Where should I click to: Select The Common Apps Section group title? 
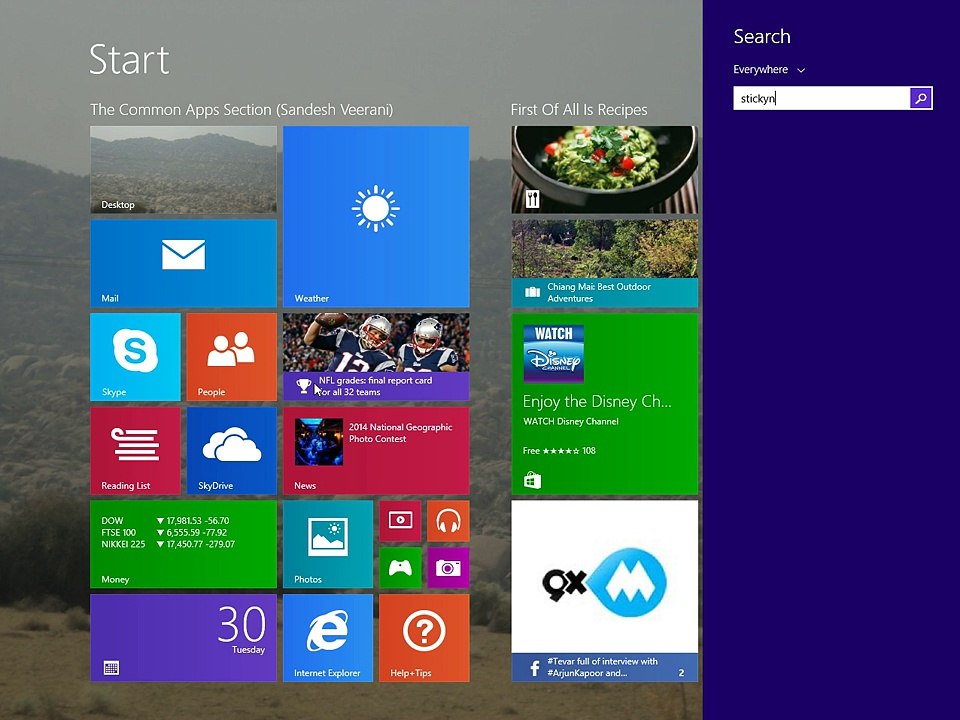coord(241,110)
